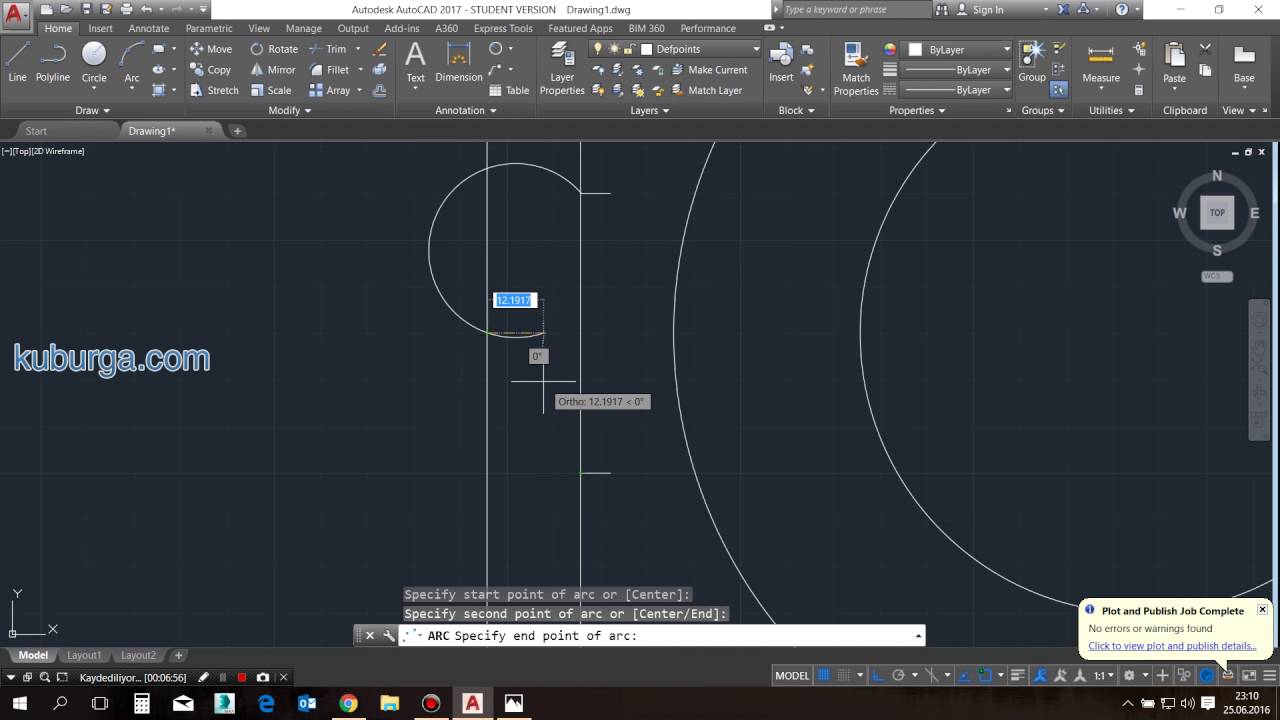1280x720 pixels.
Task: Click the MODEL button in status bar
Action: click(792, 675)
